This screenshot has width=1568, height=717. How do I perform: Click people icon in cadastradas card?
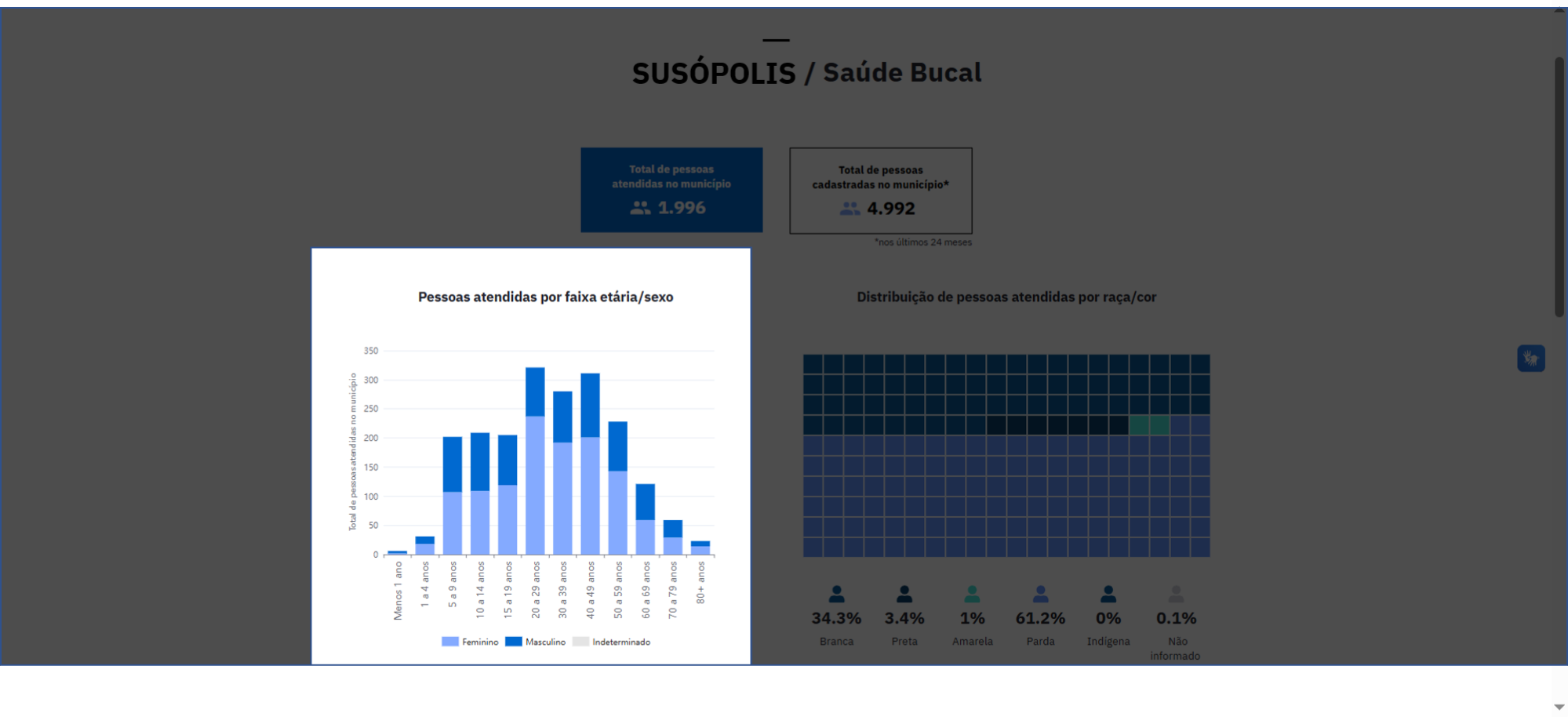pyautogui.click(x=849, y=209)
